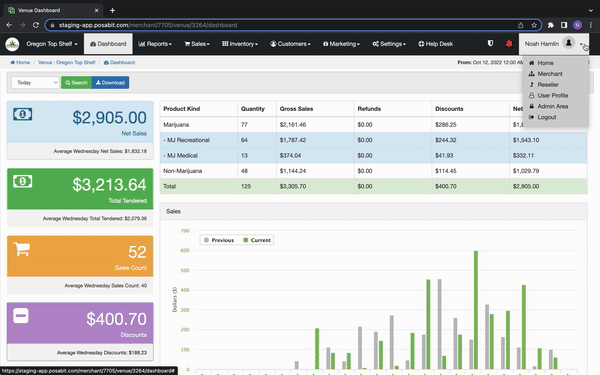
Task: Open Help Desk link
Action: point(435,44)
